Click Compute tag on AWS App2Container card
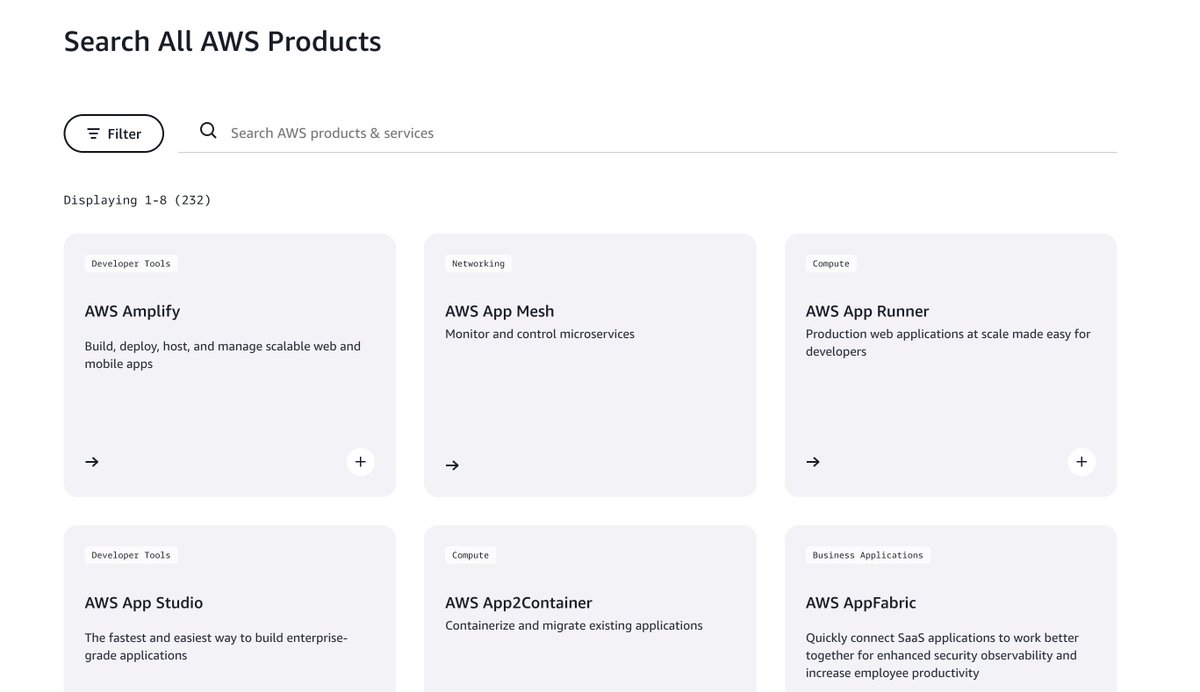 (470, 555)
